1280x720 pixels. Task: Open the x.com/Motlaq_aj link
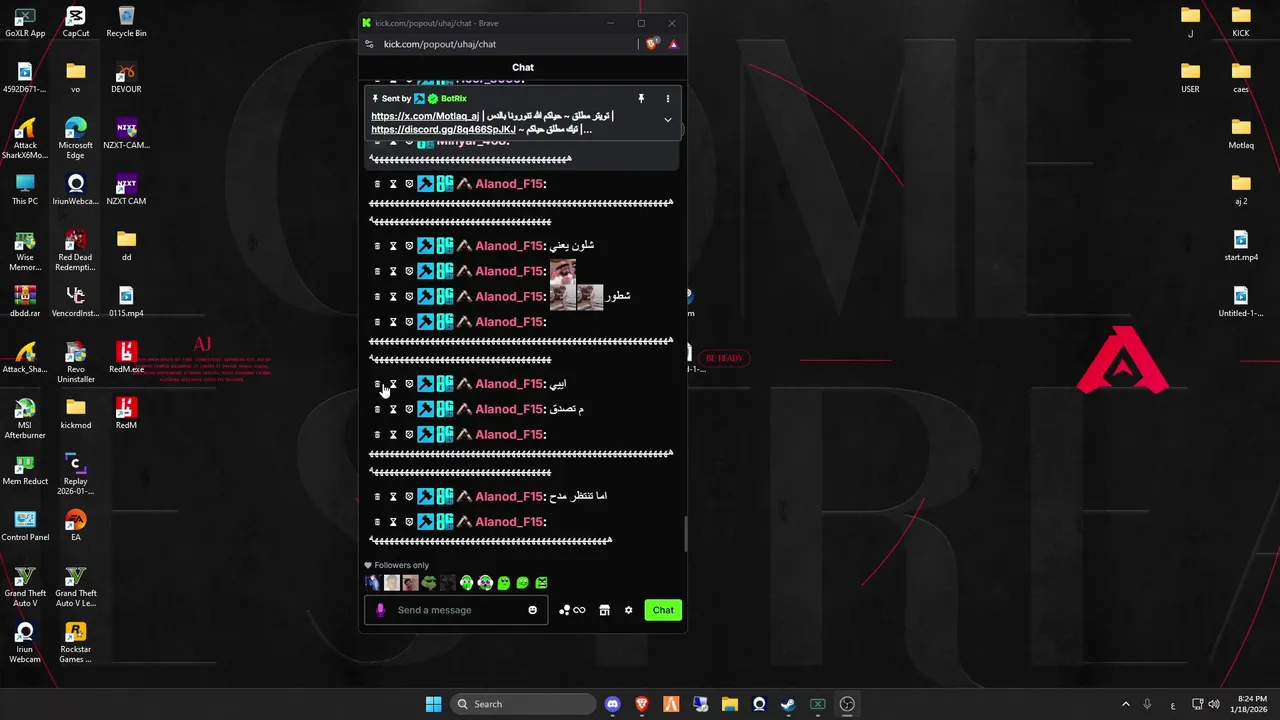pyautogui.click(x=425, y=116)
